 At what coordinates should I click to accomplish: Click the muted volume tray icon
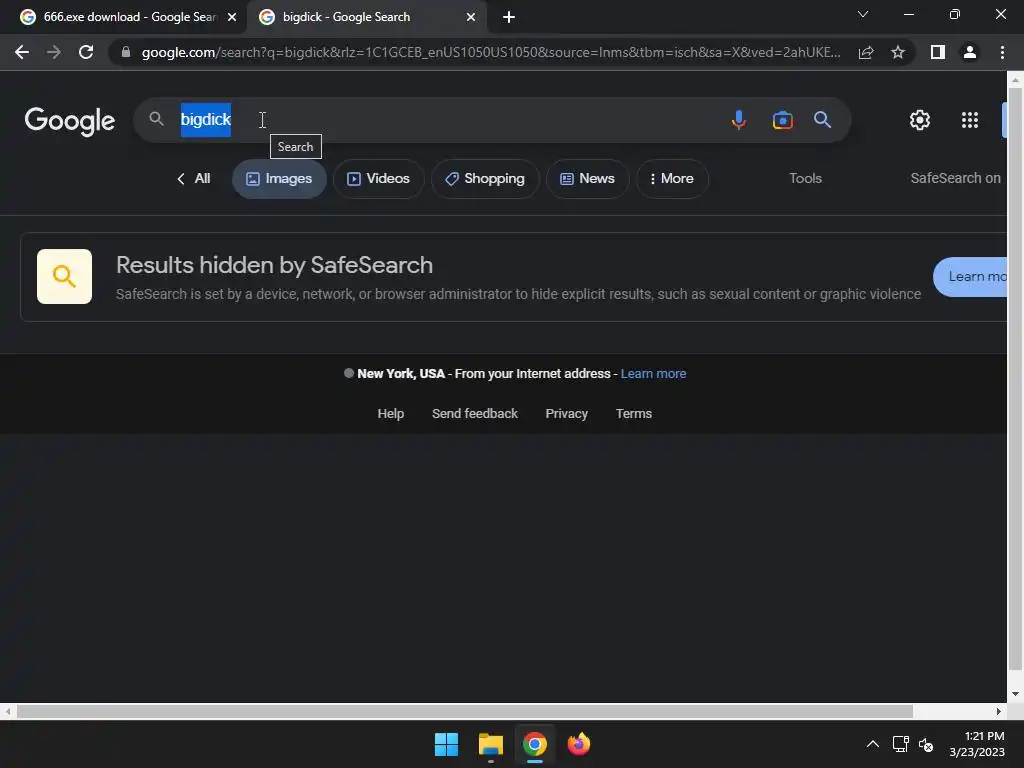click(926, 744)
